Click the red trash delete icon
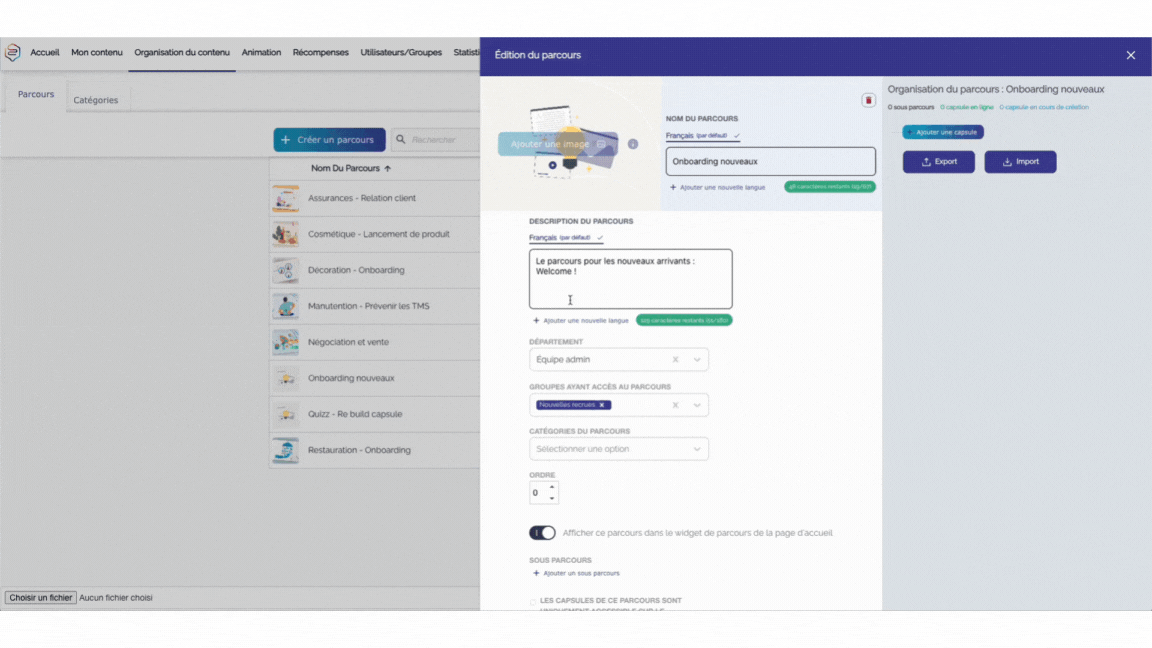Screen dimensions: 1152x648 coord(868,101)
